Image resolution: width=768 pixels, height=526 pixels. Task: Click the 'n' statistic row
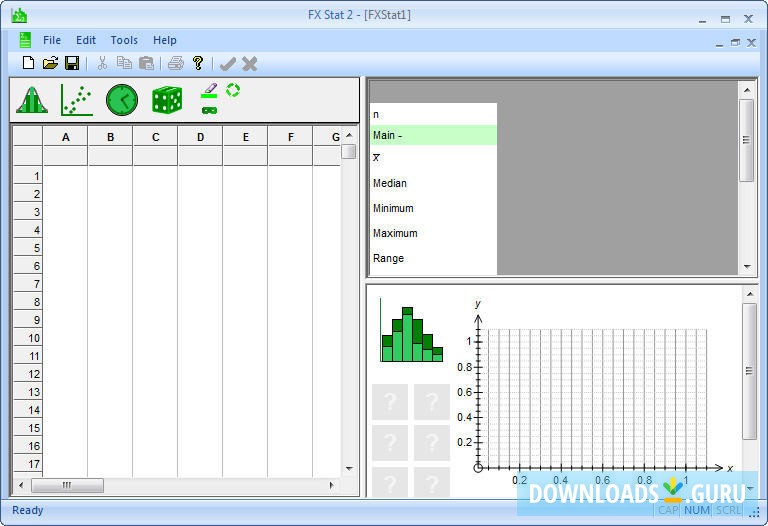click(x=433, y=114)
